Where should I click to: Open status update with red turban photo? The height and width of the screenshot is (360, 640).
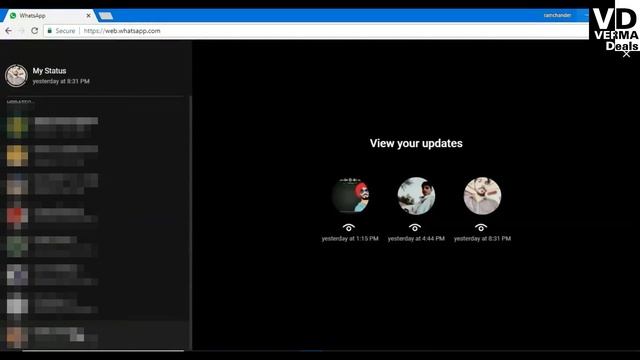(x=350, y=196)
